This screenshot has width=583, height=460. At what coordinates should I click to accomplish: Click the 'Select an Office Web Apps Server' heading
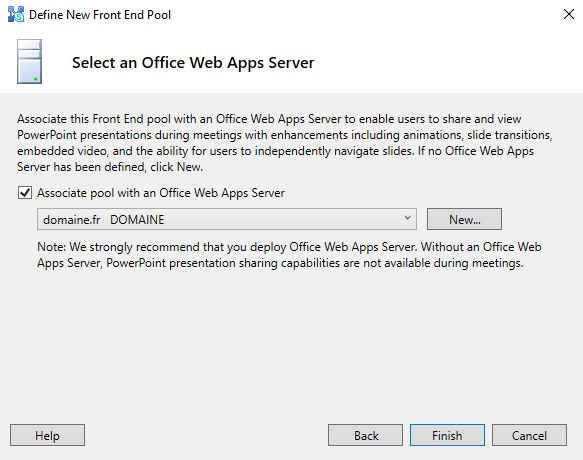click(193, 62)
